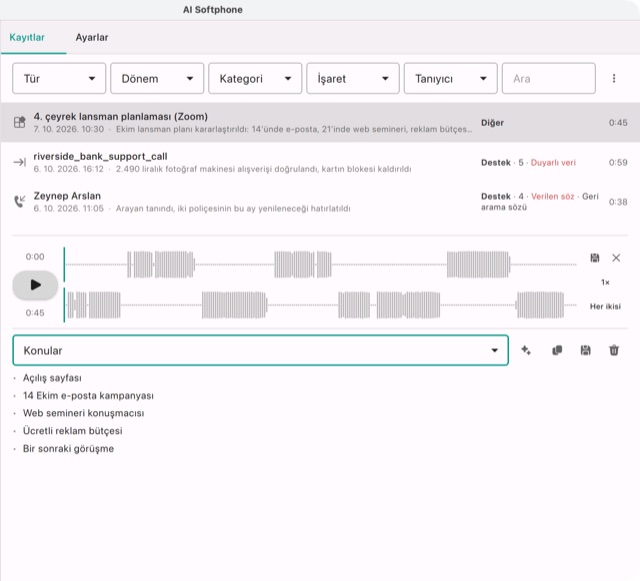Click the imported file arrow icon
This screenshot has width=640, height=581.
pos(19,162)
